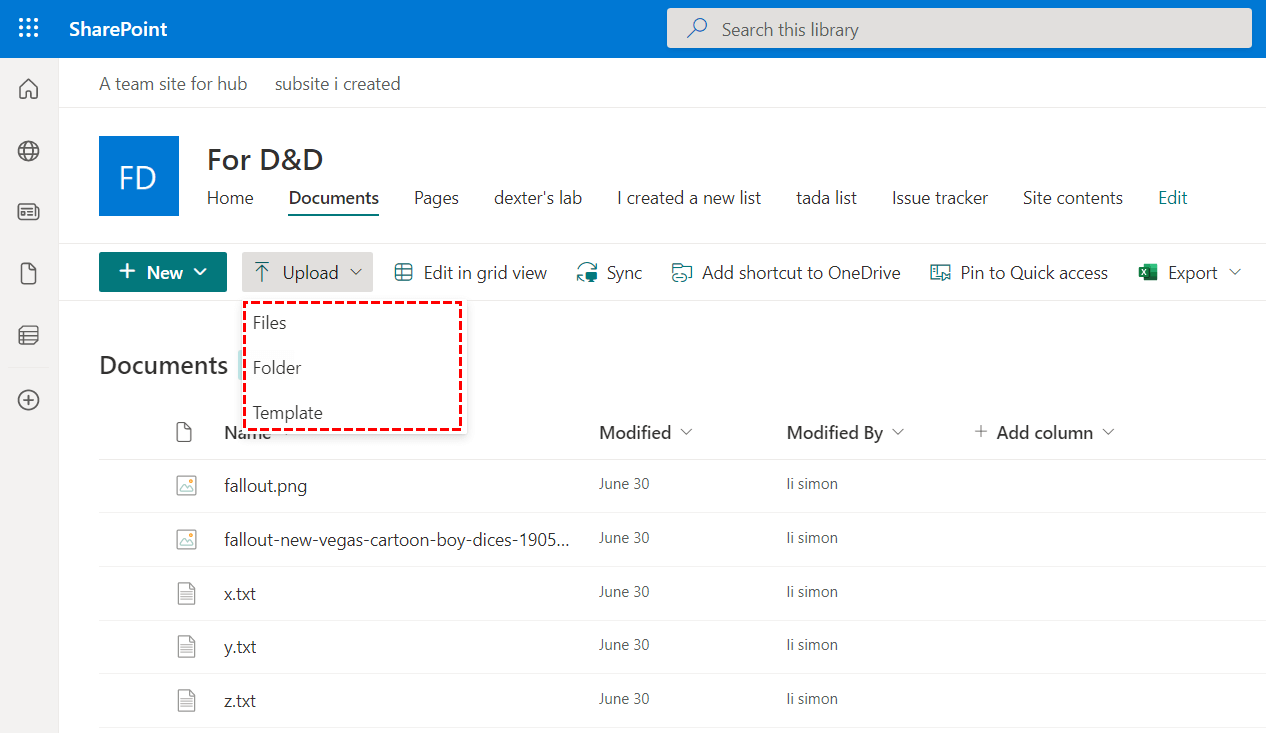Open the Issue tracker navigation link
The image size is (1266, 733).
[x=940, y=198]
